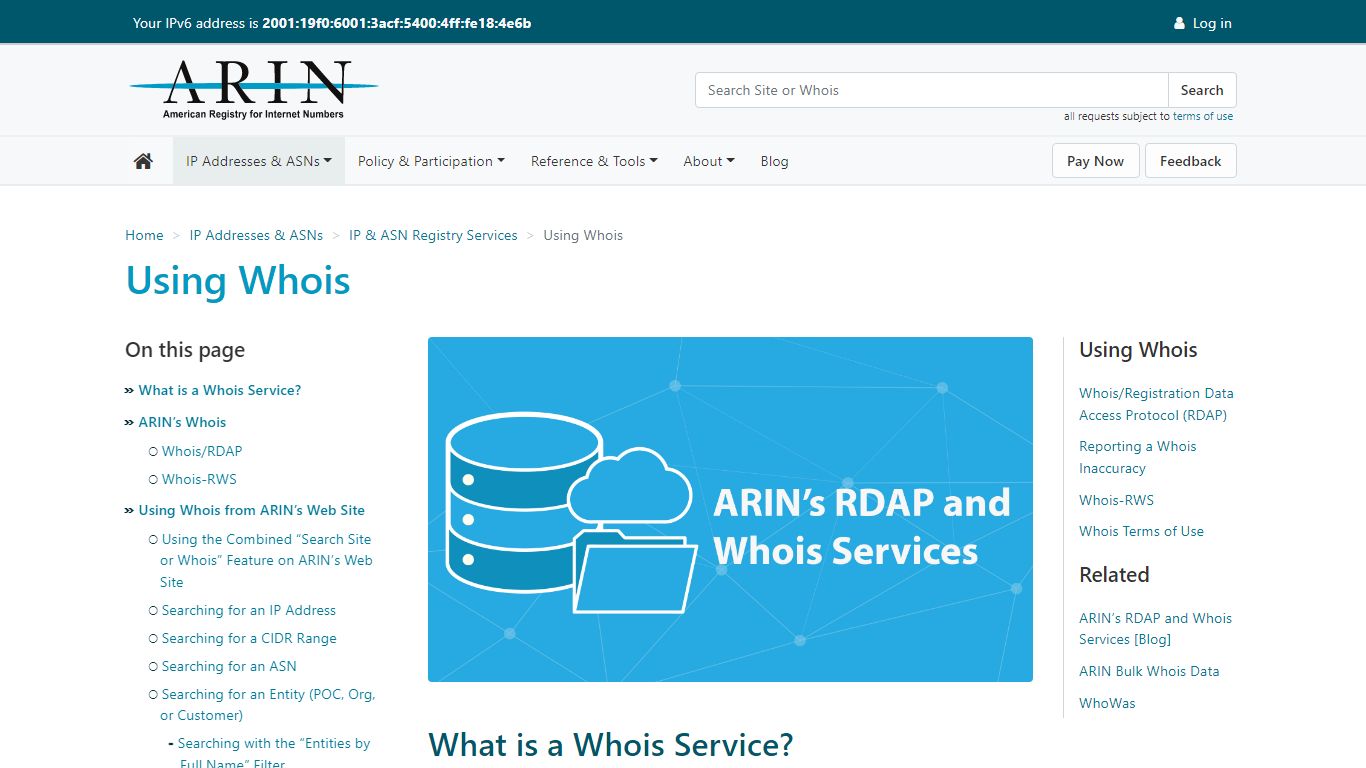Screen dimensions: 1366x768
Task: Click the Pay Now button
Action: point(1095,161)
